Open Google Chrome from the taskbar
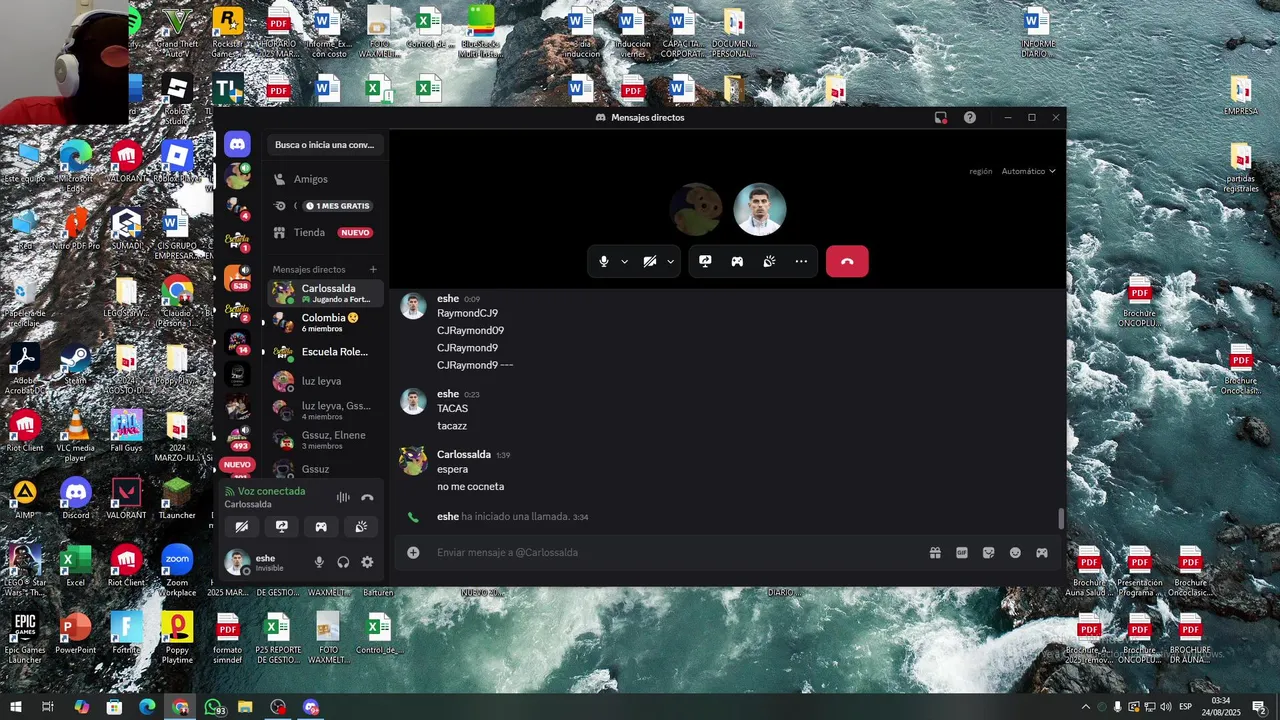Image resolution: width=1280 pixels, height=720 pixels. pyautogui.click(x=180, y=707)
